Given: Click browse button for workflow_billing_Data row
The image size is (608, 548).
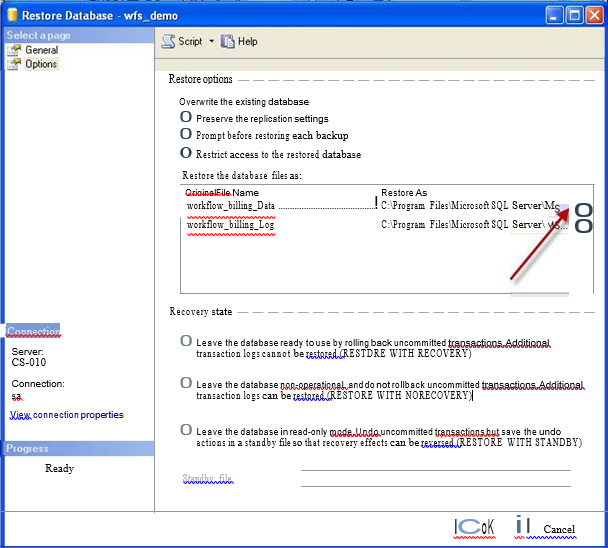Looking at the screenshot, I should pyautogui.click(x=584, y=210).
